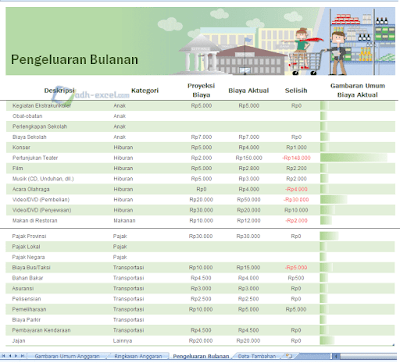Select the Acara Olahraga cell
Screen dimensions: 400x363
click(x=31, y=189)
